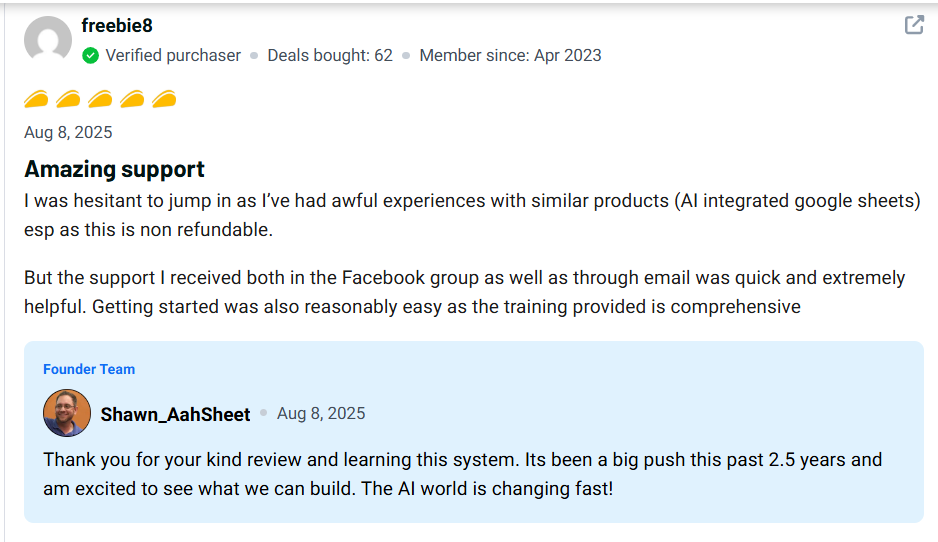This screenshot has height=542, width=938.
Task: Select the fourth taco rating icon
Action: pos(132,99)
